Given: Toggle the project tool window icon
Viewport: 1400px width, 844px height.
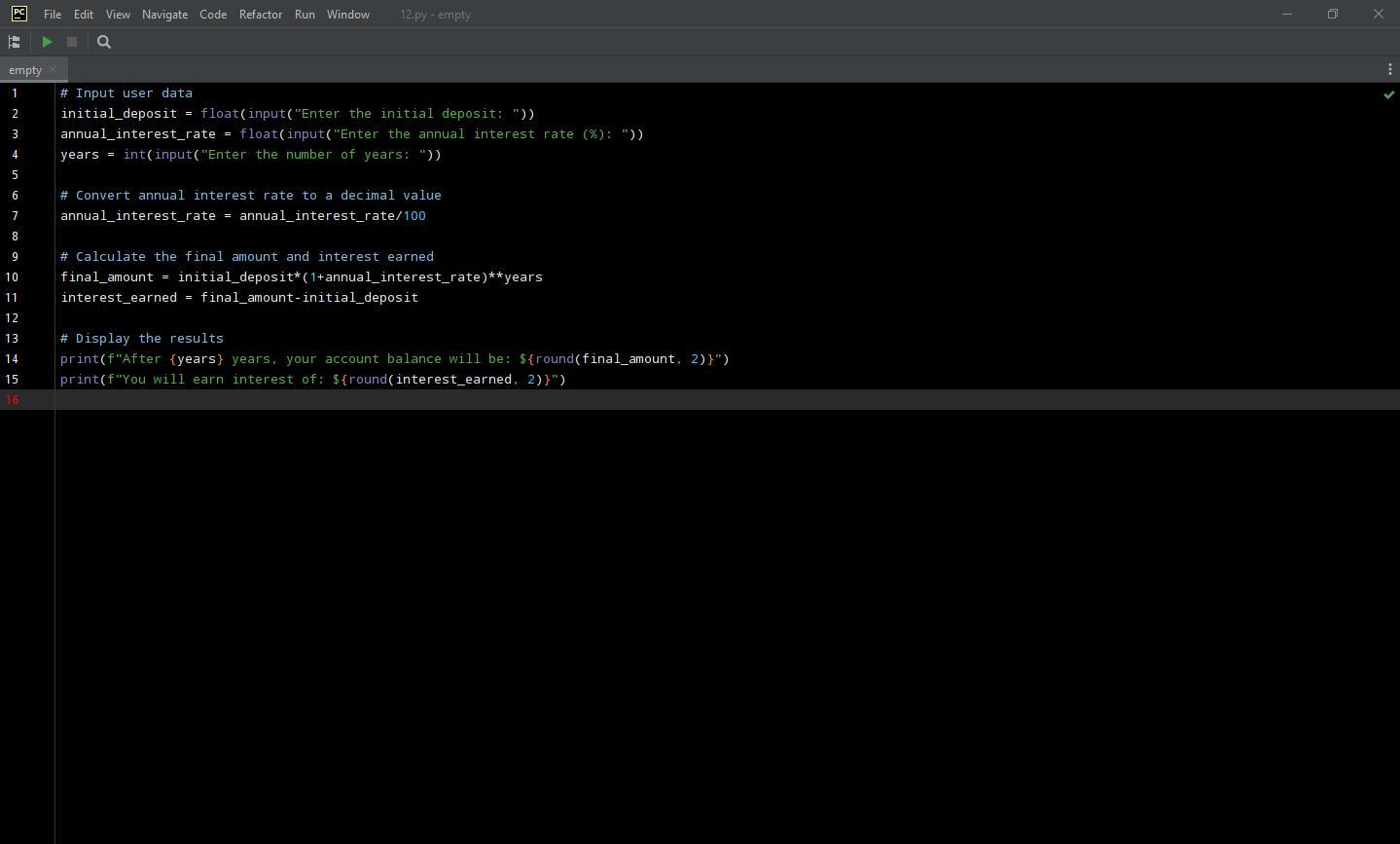Looking at the screenshot, I should (15, 42).
